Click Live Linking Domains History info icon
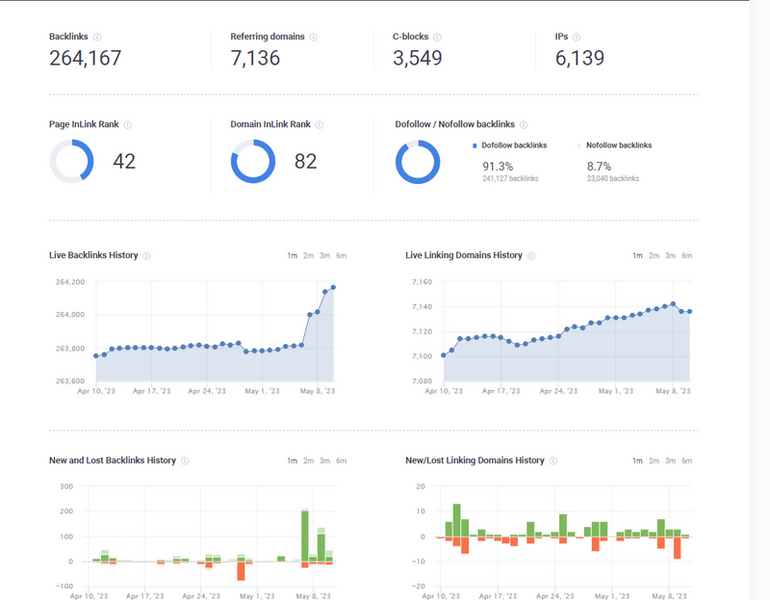Screen dimensions: 770x600 pos(531,256)
